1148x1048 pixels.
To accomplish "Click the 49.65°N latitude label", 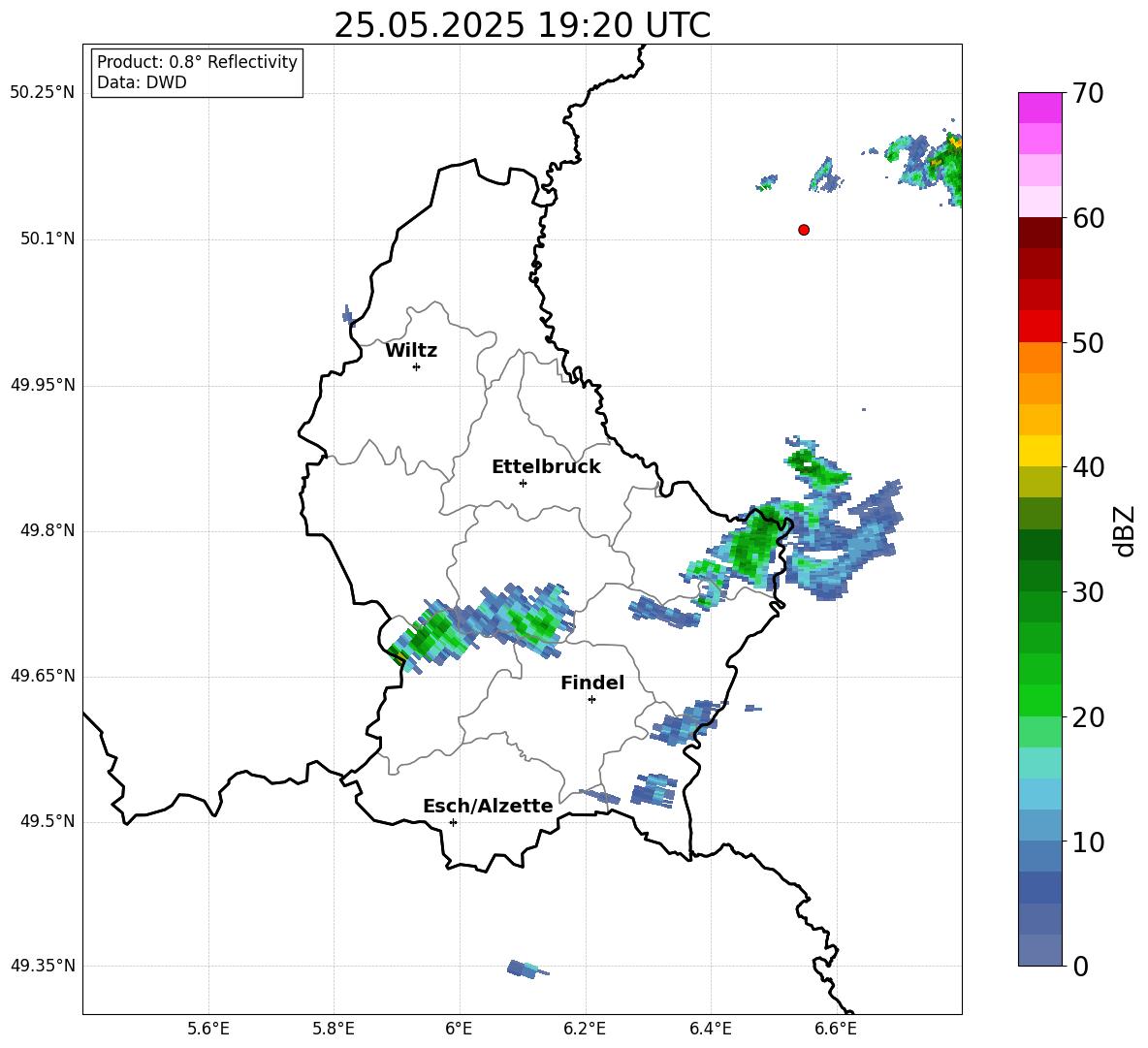I will [x=43, y=676].
